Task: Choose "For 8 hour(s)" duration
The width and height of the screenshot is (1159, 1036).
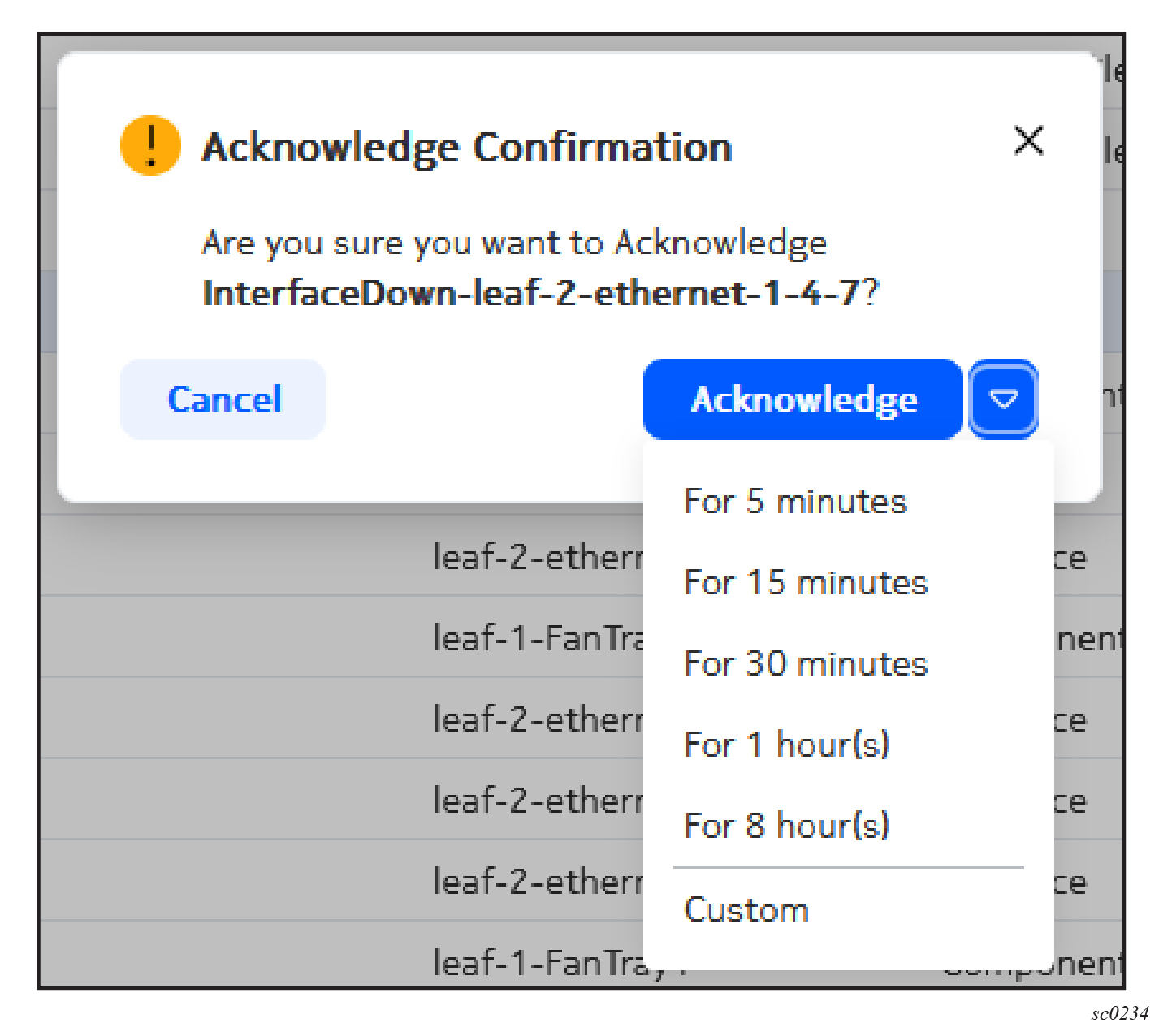Action: 787,826
